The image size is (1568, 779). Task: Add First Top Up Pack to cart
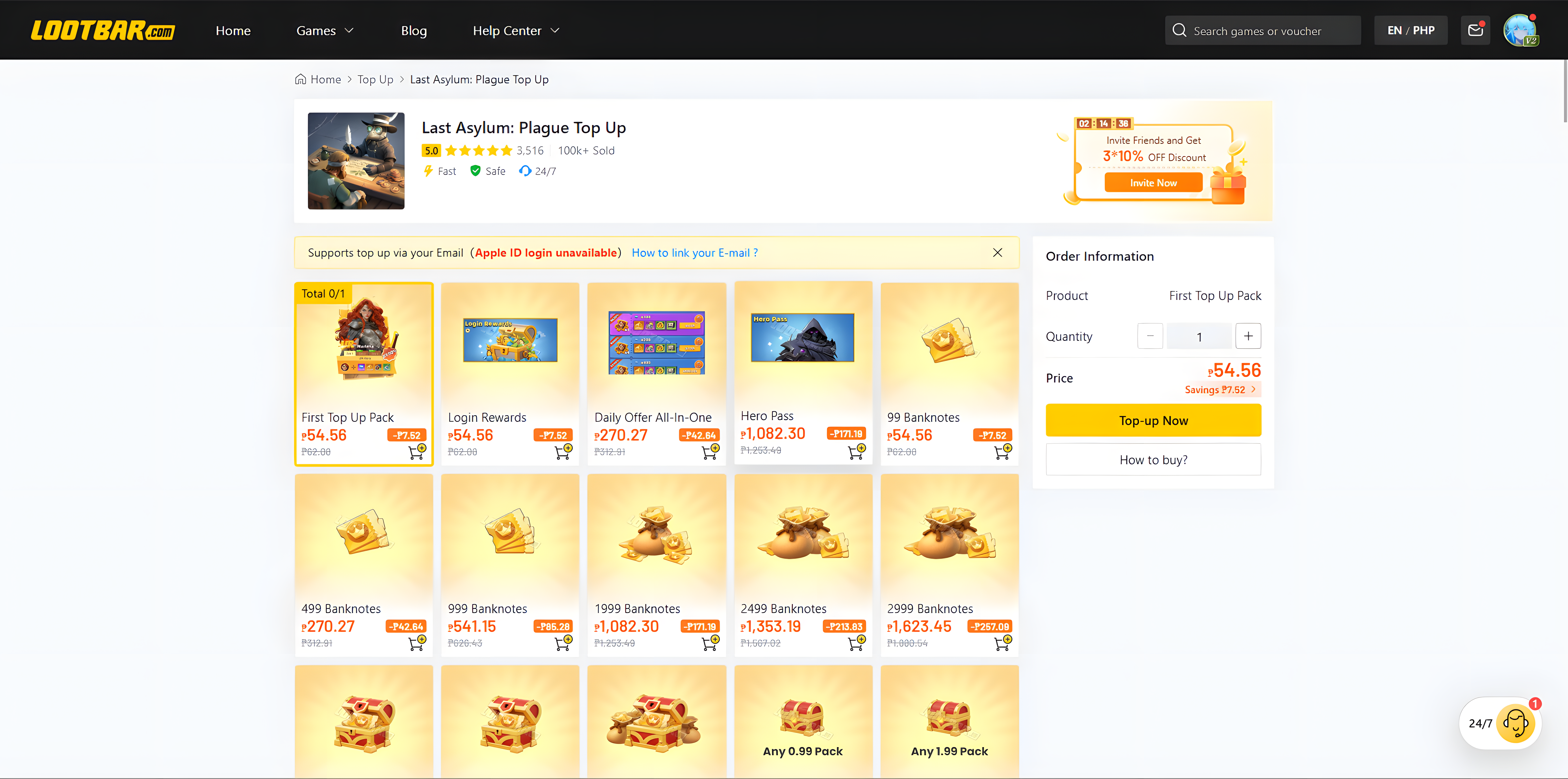pyautogui.click(x=417, y=451)
